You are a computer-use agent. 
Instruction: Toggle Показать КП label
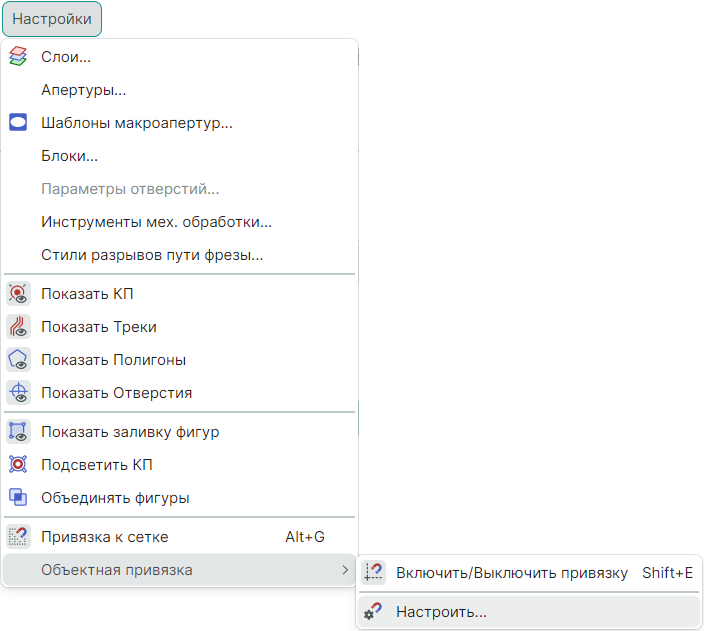click(87, 294)
